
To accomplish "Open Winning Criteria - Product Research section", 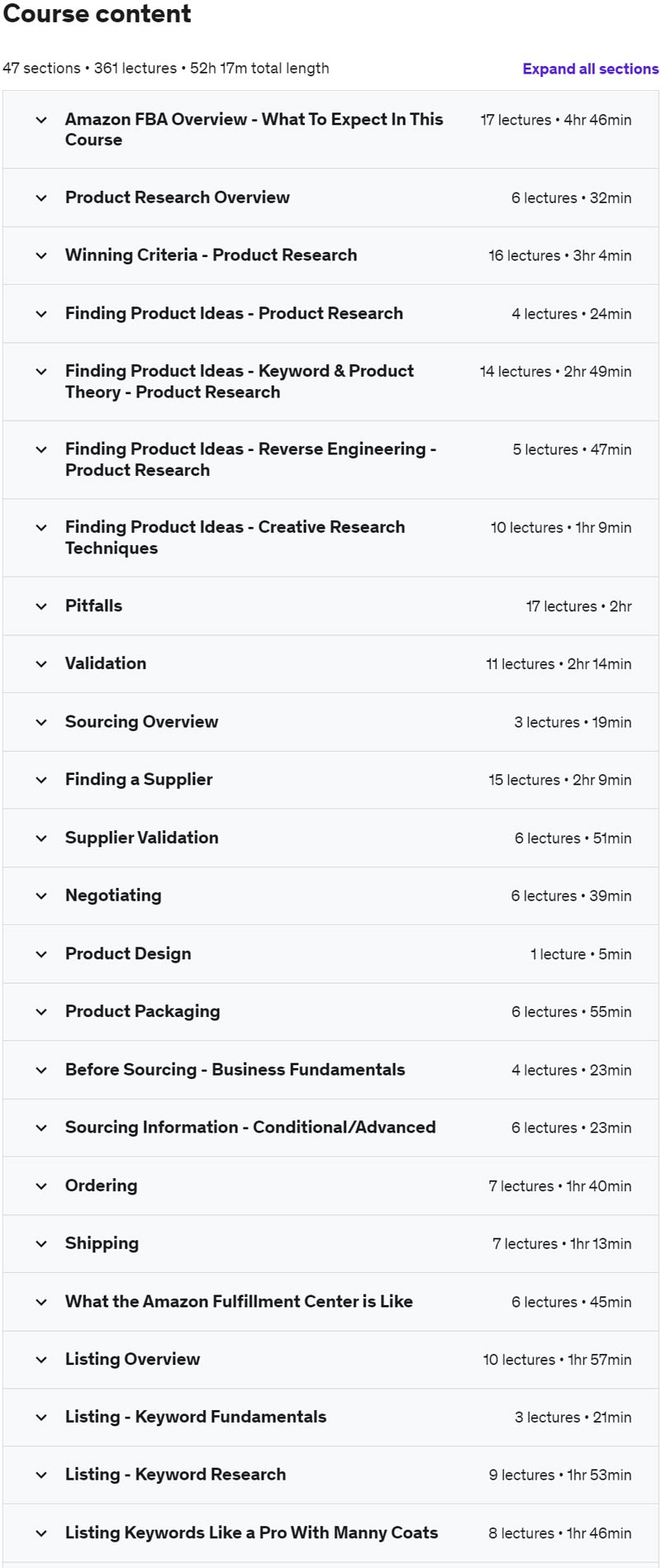I will coord(211,255).
